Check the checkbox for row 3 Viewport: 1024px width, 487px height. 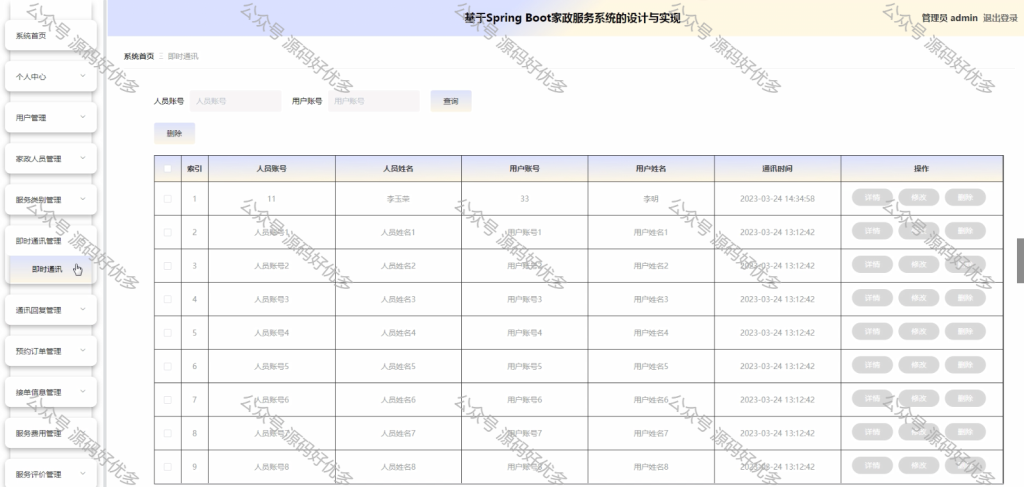[x=168, y=266]
